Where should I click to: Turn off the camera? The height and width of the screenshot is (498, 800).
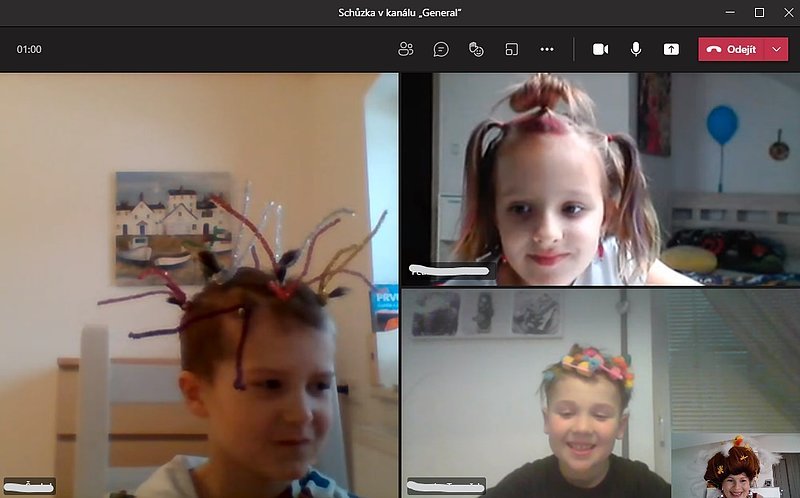click(x=600, y=49)
